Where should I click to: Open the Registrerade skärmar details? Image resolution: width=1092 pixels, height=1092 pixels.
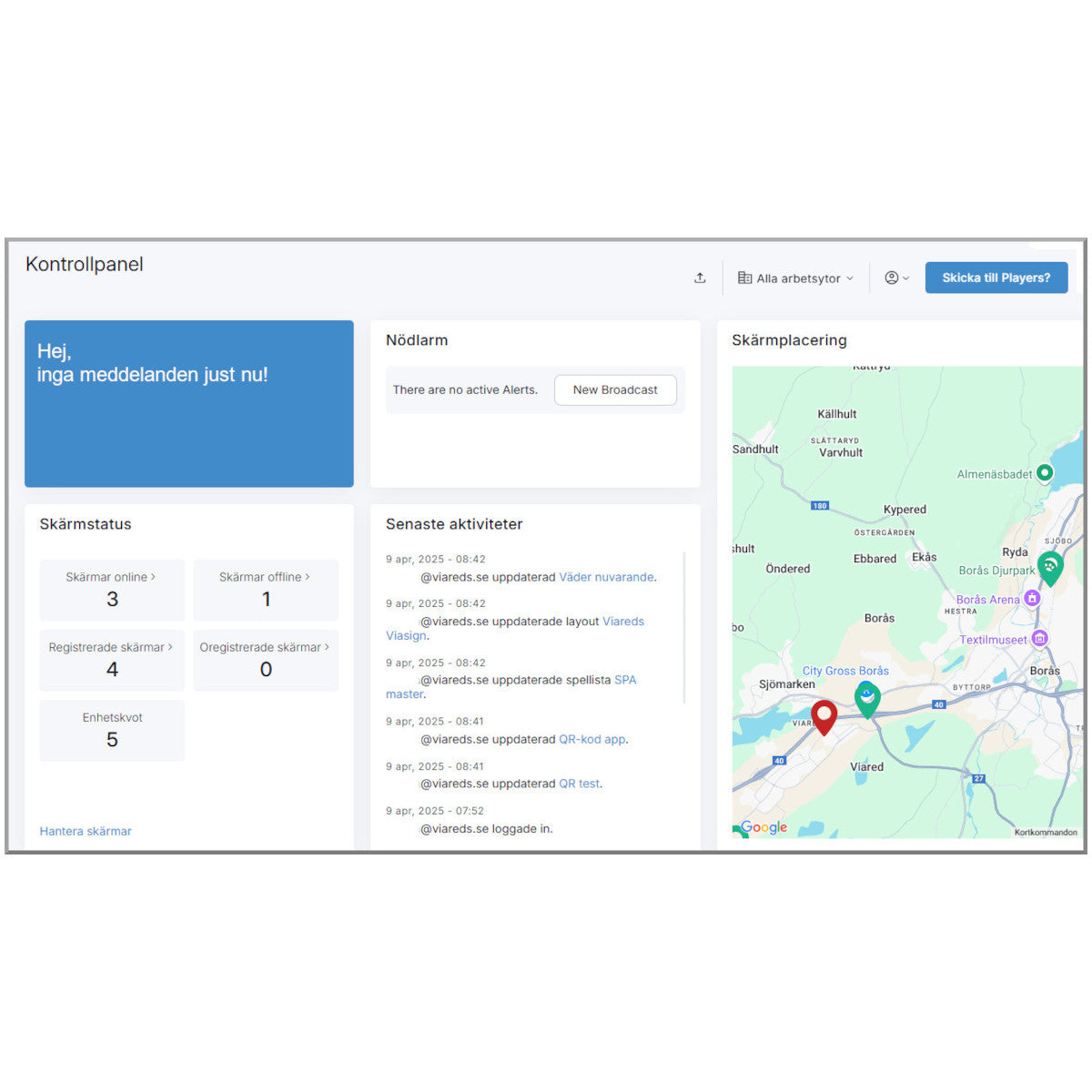(111, 647)
